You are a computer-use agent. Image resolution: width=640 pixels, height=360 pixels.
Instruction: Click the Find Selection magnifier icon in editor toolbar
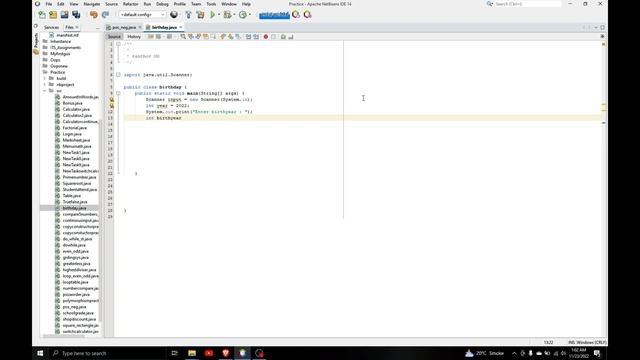coord(183,37)
